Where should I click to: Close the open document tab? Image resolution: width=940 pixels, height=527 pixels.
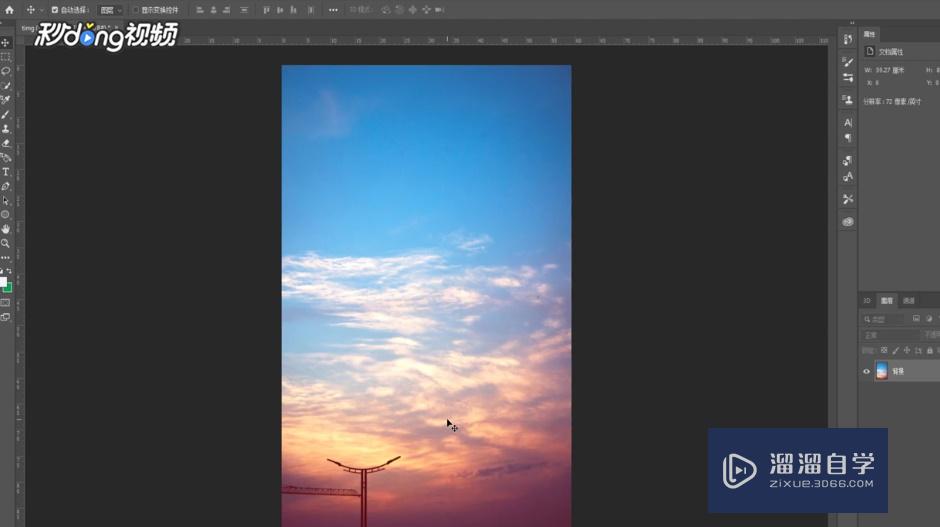pyautogui.click(x=117, y=28)
